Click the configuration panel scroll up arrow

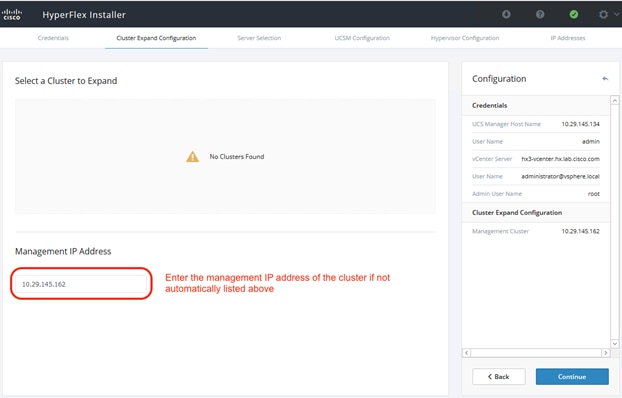614,100
